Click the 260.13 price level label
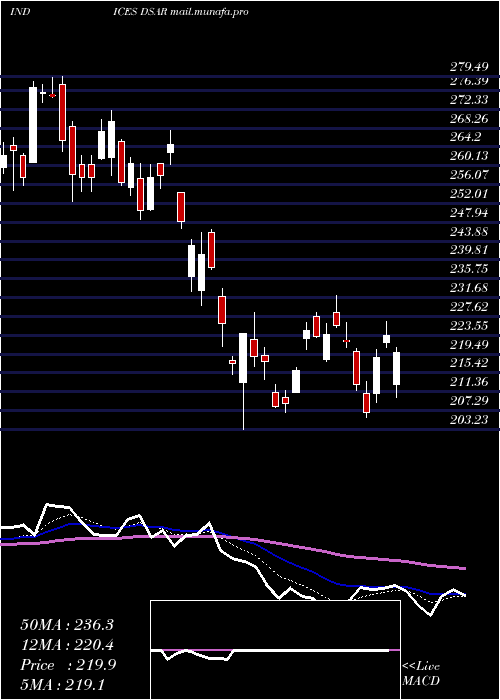The width and height of the screenshot is (500, 700). coord(469,156)
